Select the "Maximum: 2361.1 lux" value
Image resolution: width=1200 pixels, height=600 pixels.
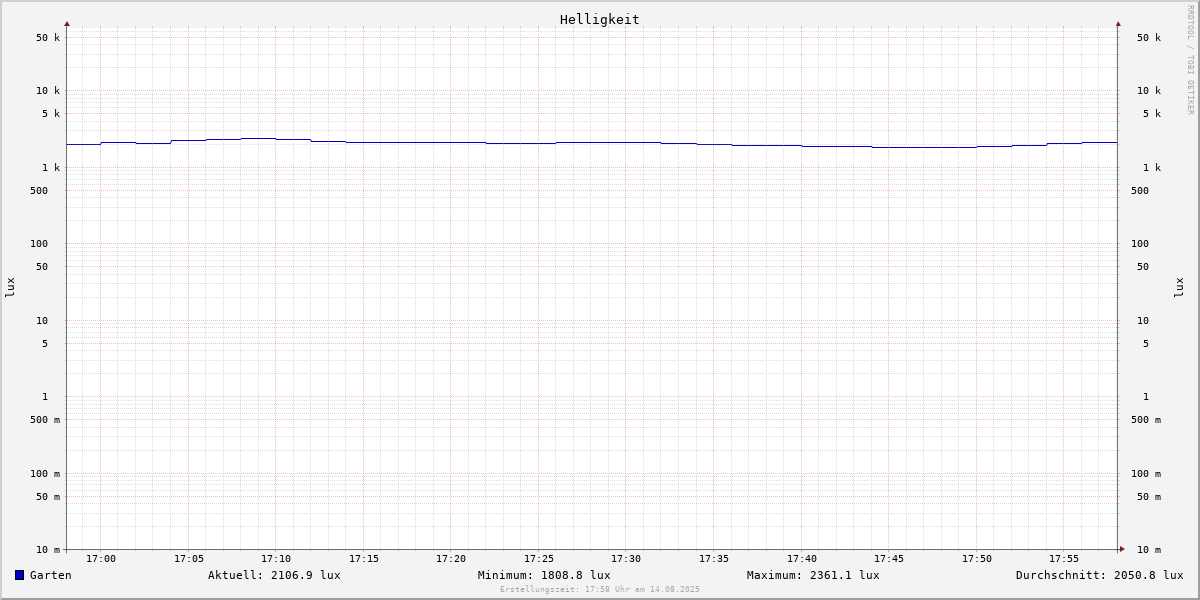(x=813, y=575)
